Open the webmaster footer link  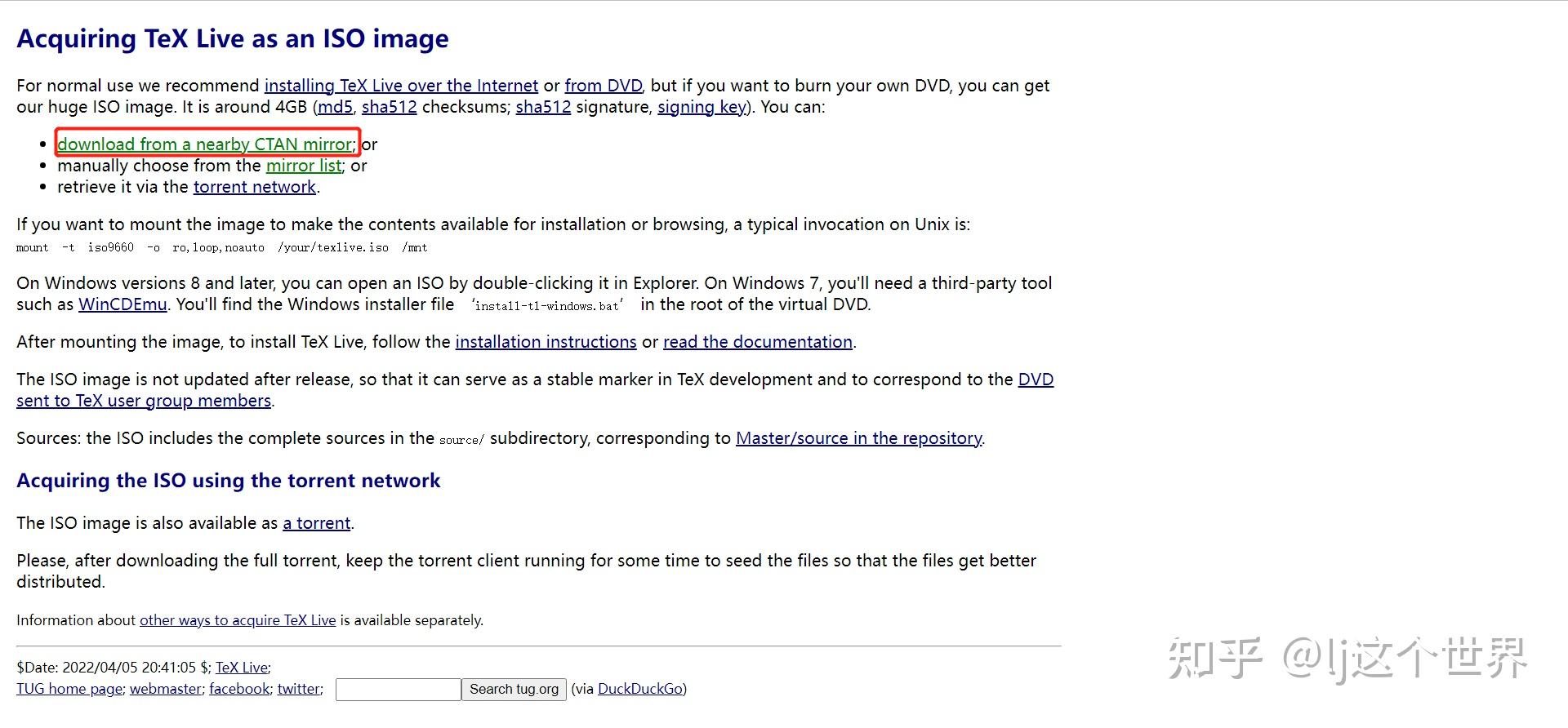pyautogui.click(x=165, y=689)
